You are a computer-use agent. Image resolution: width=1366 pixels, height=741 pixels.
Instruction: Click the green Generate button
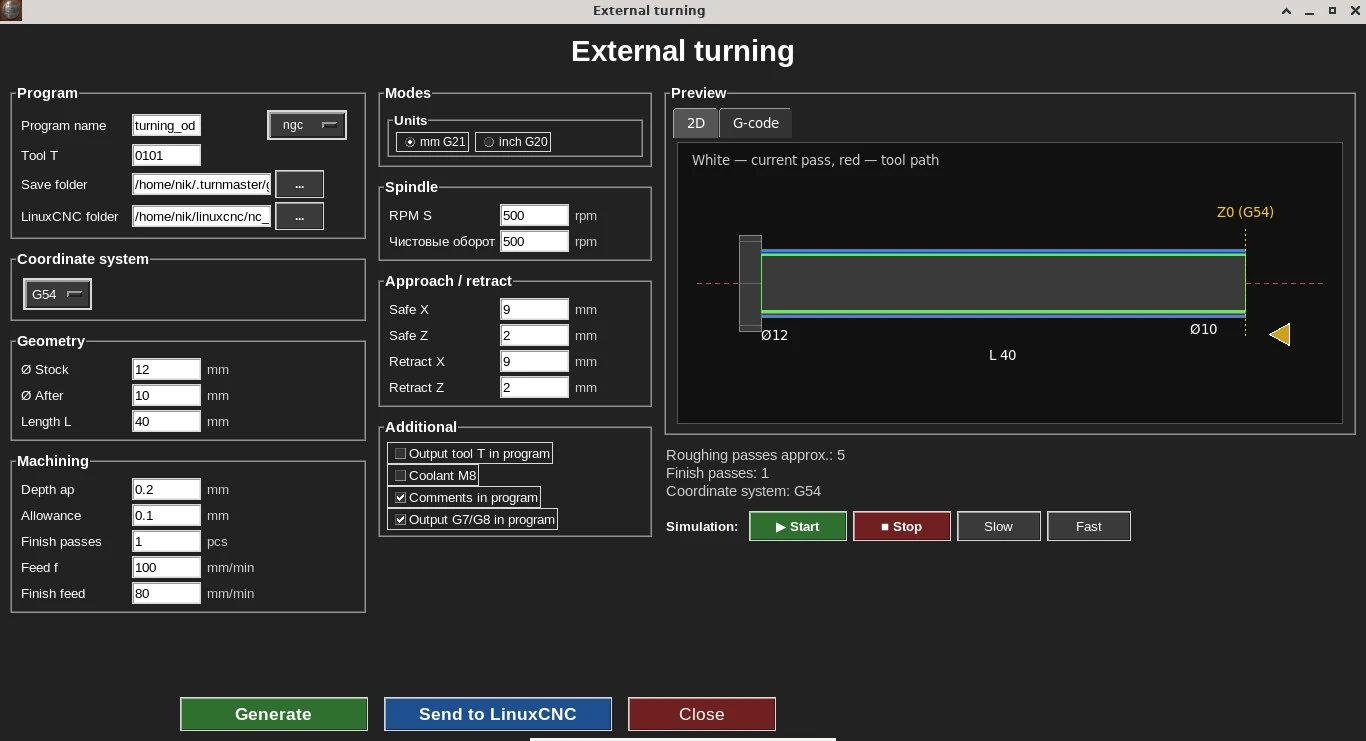pos(274,714)
